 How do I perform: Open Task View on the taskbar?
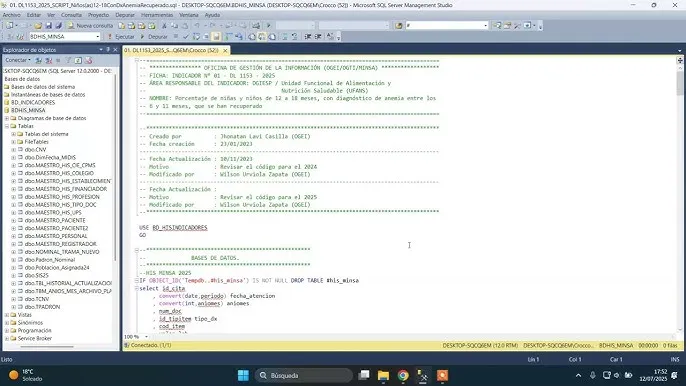click(364, 375)
